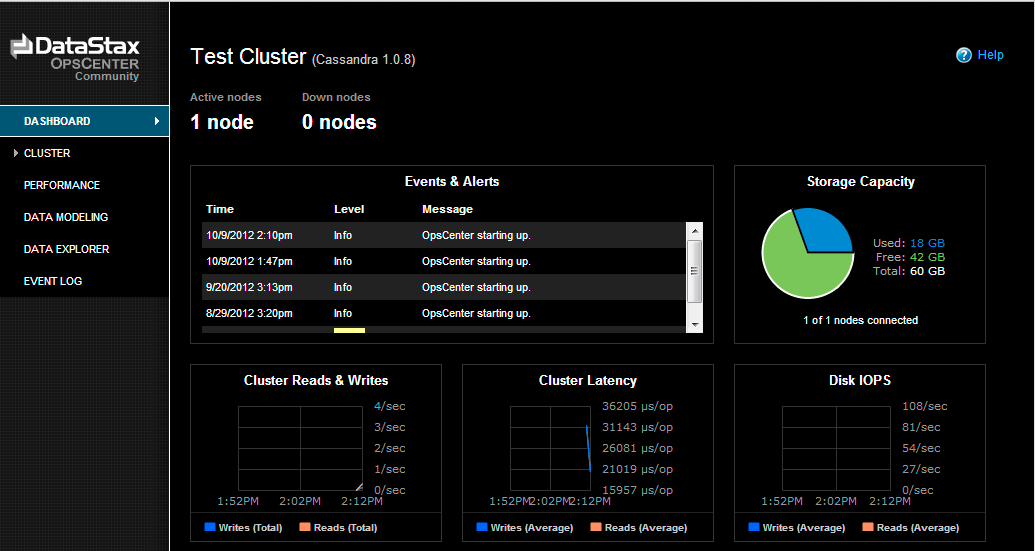
Task: View the Event Log page
Action: (x=53, y=281)
